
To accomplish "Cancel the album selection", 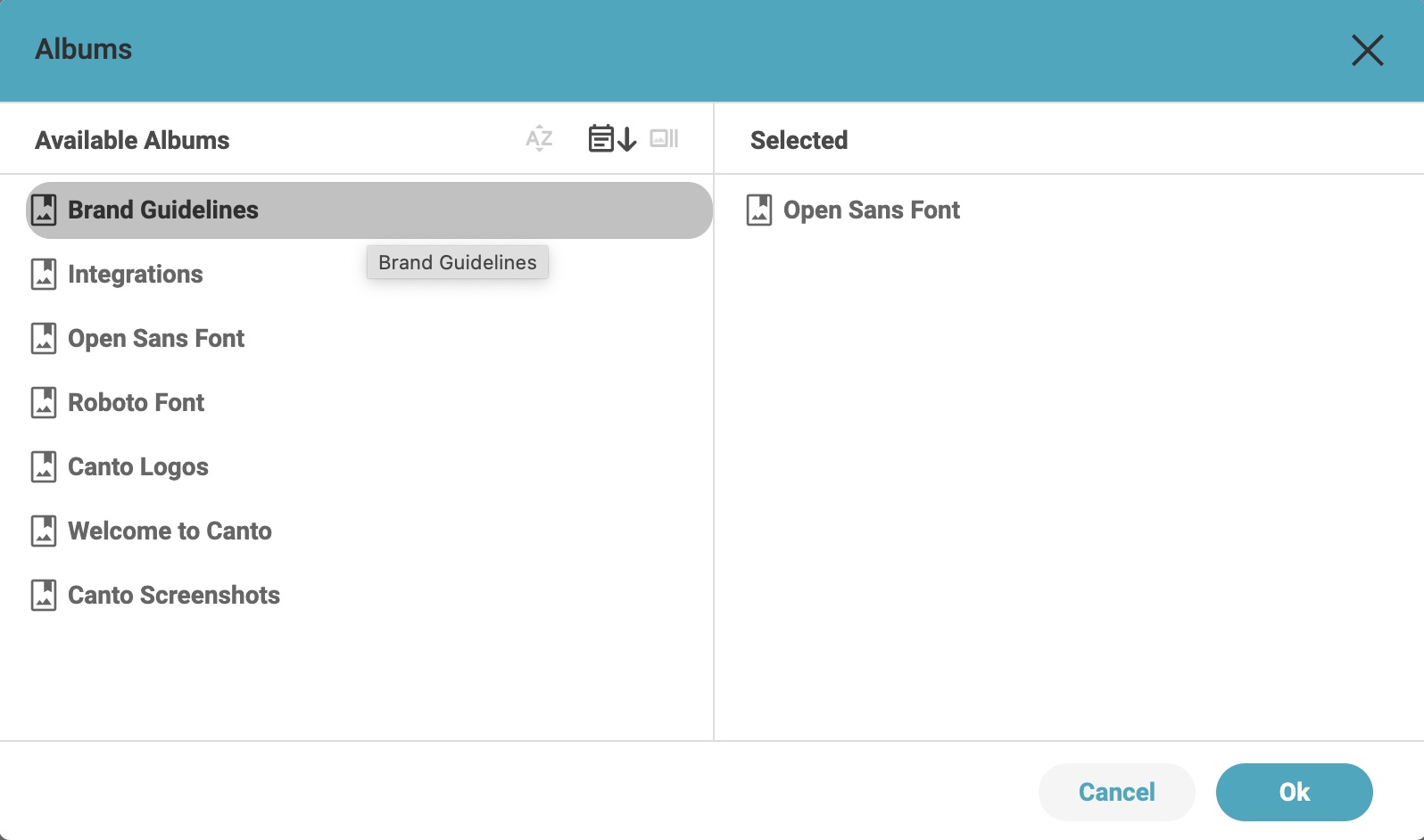I will pos(1116,792).
